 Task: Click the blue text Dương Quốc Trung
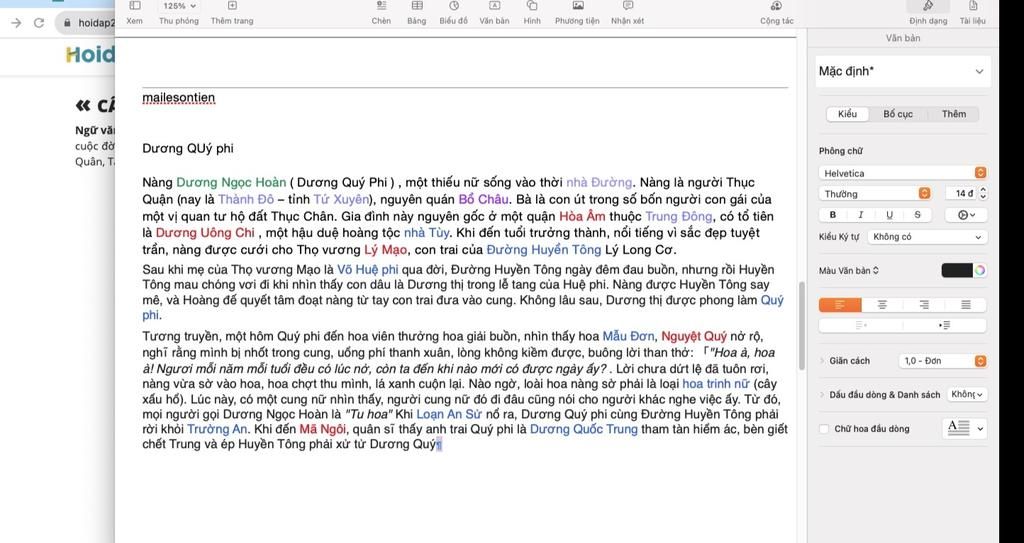click(x=583, y=429)
